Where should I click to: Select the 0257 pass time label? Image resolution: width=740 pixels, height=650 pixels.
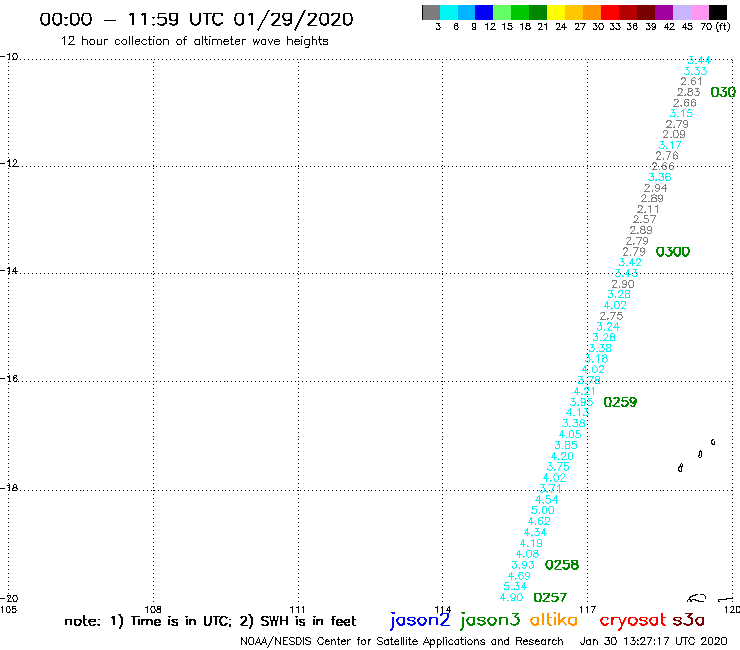[550, 598]
